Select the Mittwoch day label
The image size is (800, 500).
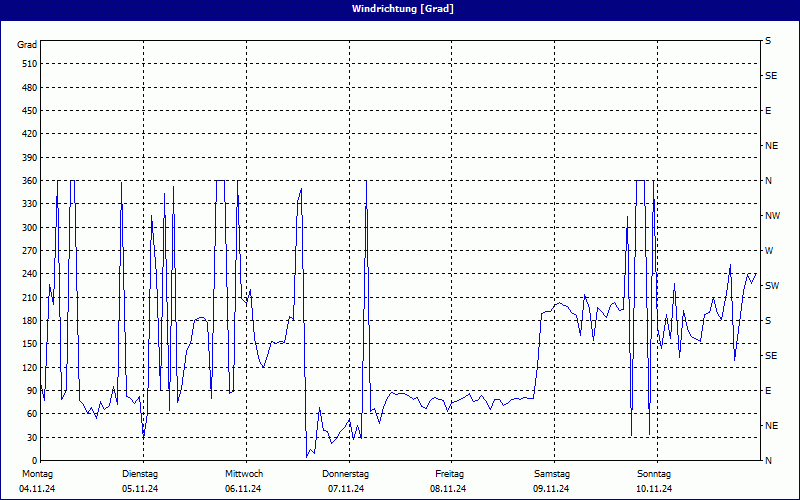tap(244, 473)
